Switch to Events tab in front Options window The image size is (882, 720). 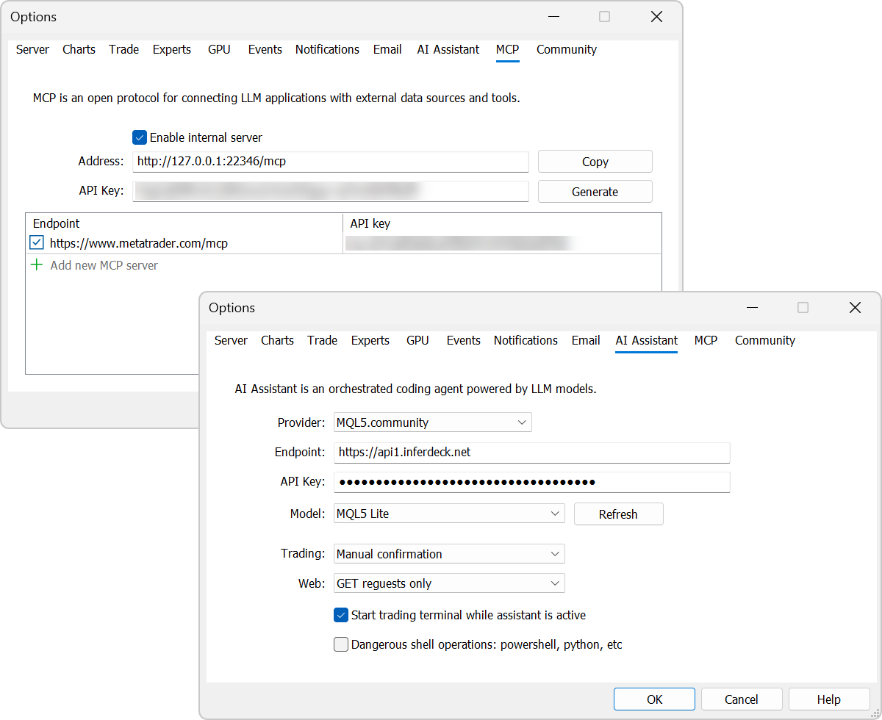(464, 340)
